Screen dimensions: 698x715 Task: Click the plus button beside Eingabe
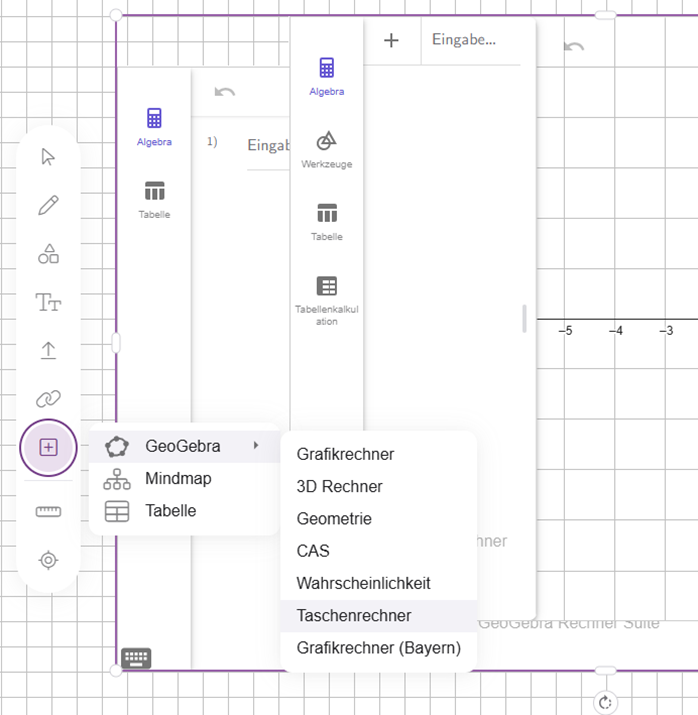(391, 41)
